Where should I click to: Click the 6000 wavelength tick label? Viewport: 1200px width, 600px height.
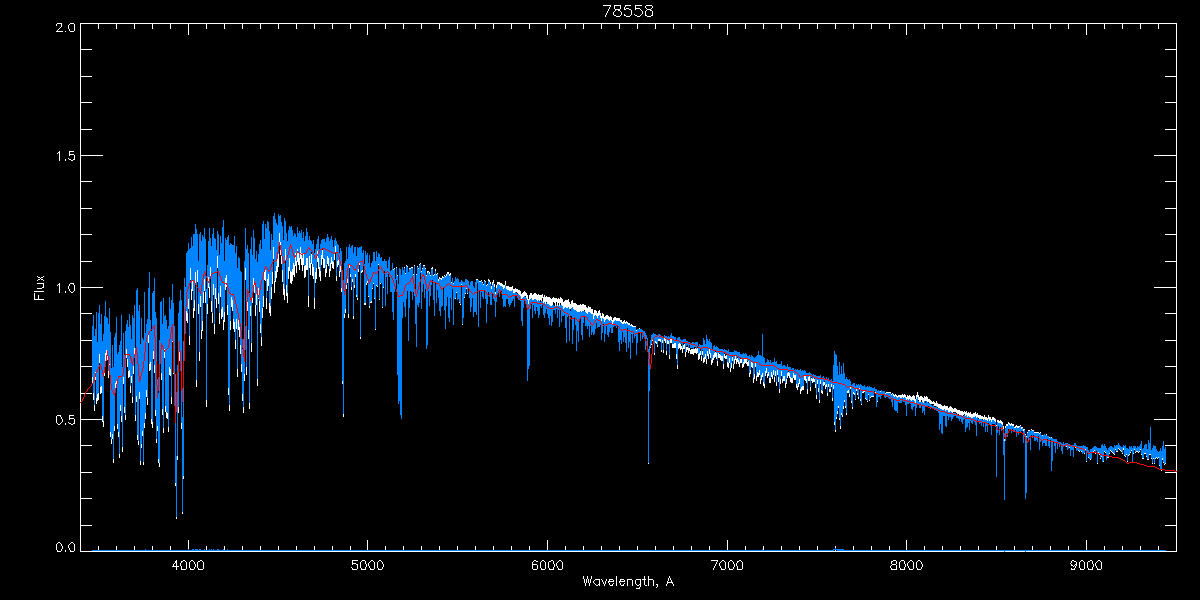click(x=547, y=565)
